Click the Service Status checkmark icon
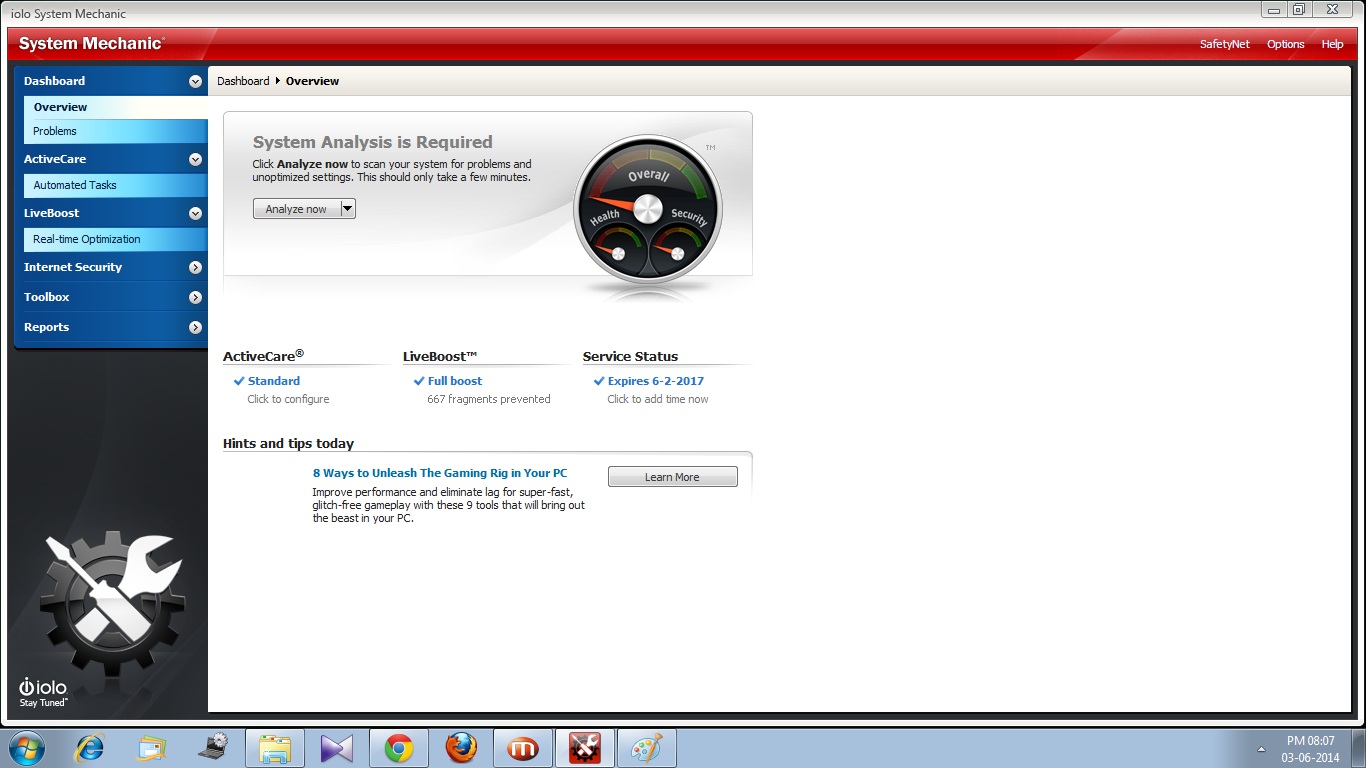 click(x=599, y=381)
